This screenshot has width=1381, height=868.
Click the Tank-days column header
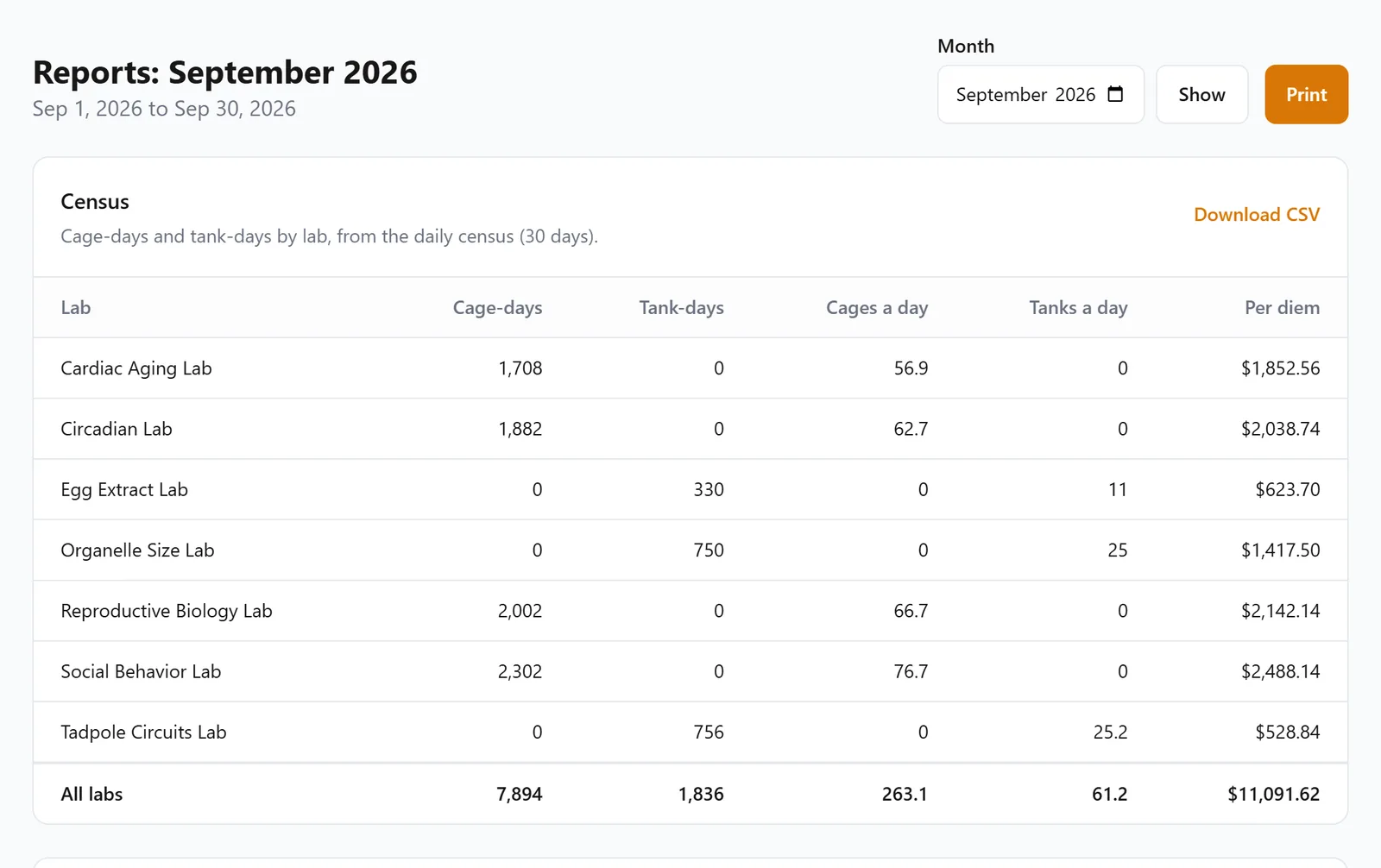681,308
